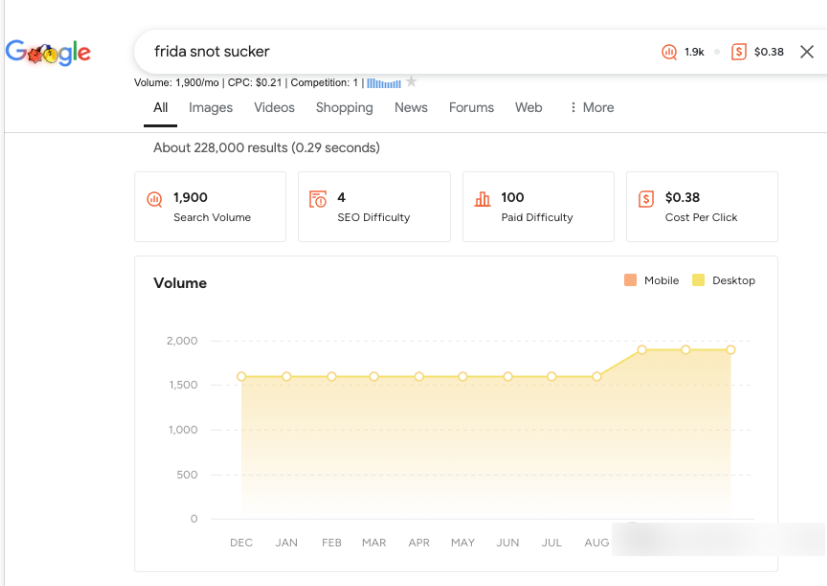Toggle the Desktop legend swatch

698,280
